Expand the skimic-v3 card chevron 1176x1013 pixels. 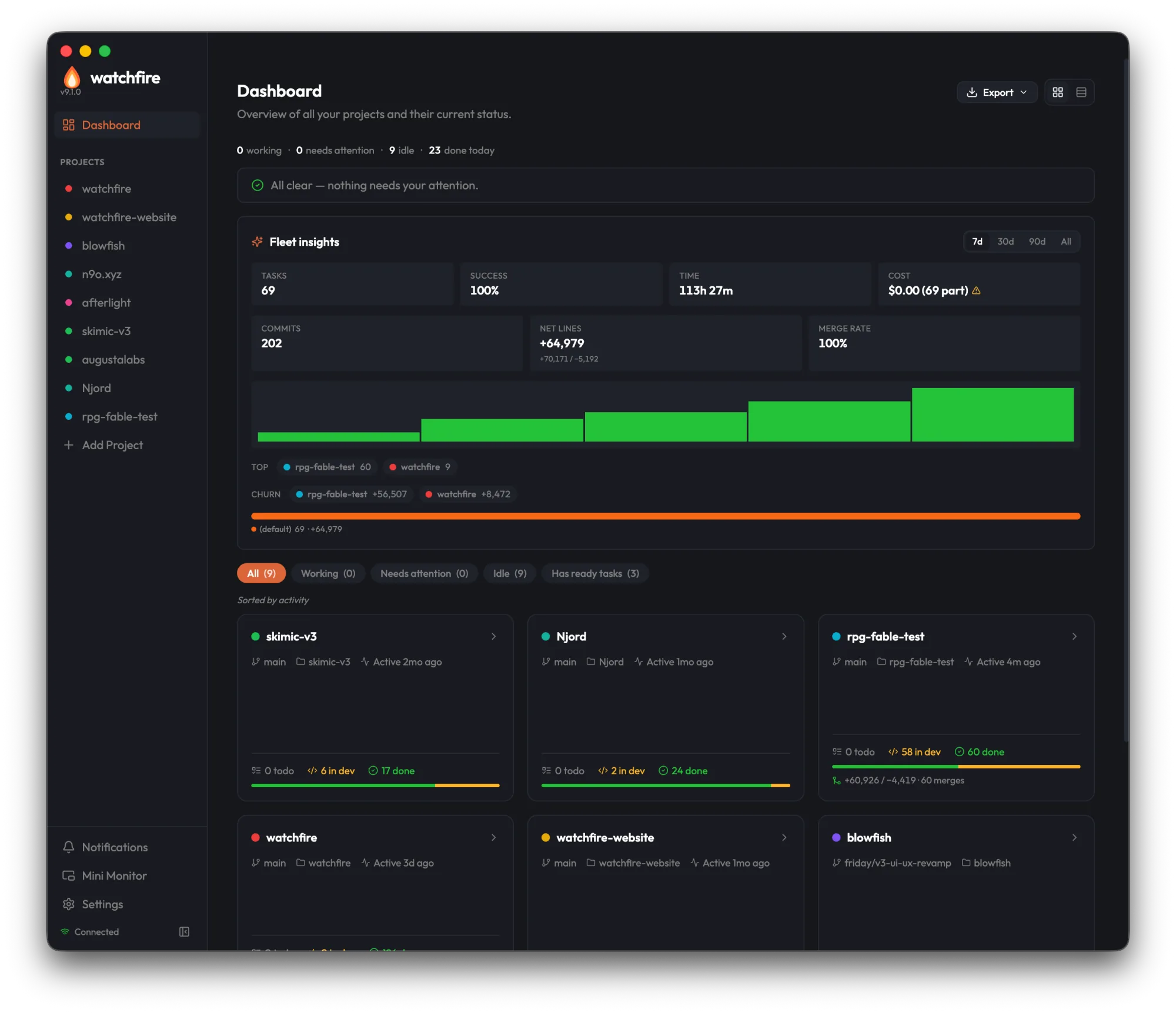pos(494,636)
